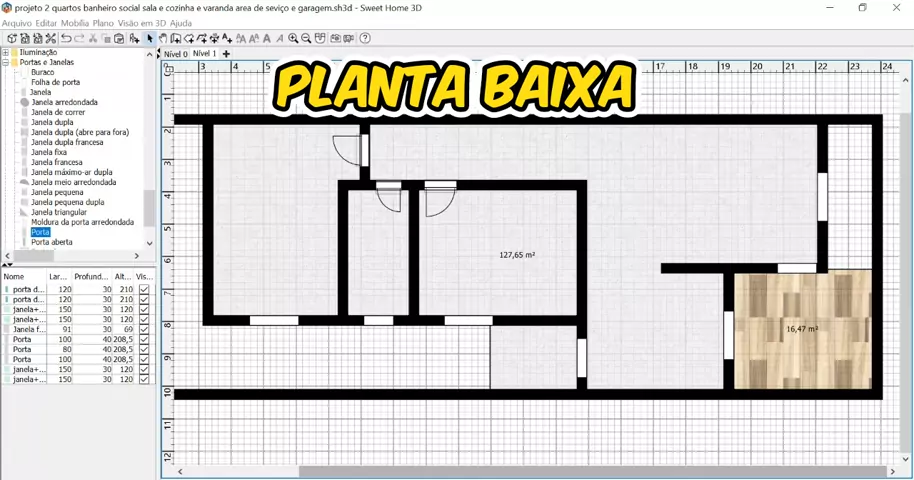Select the arrow selection tool in toolbar
This screenshot has height=480, width=914.
[150, 39]
